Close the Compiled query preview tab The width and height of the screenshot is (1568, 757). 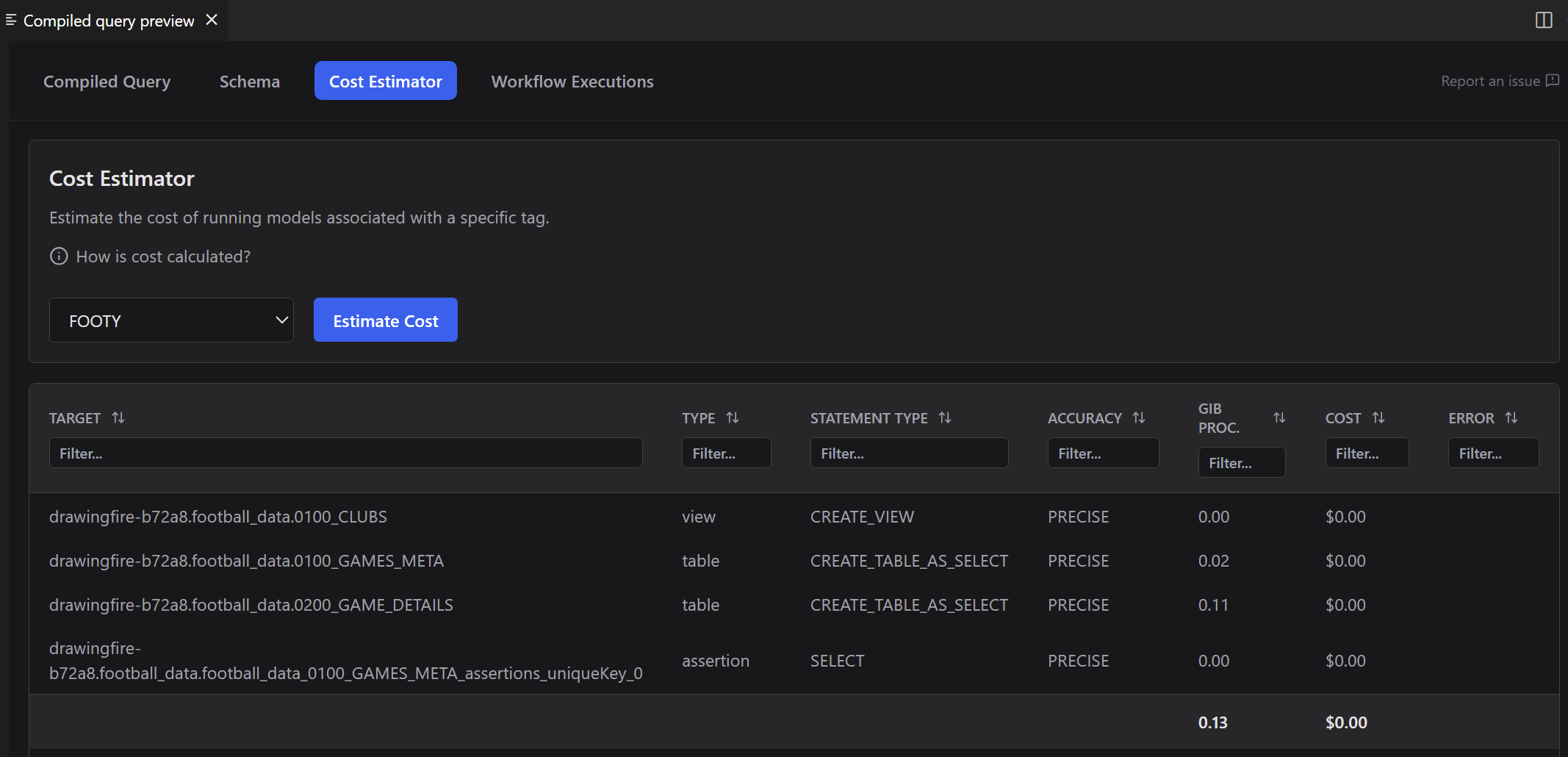click(x=212, y=19)
